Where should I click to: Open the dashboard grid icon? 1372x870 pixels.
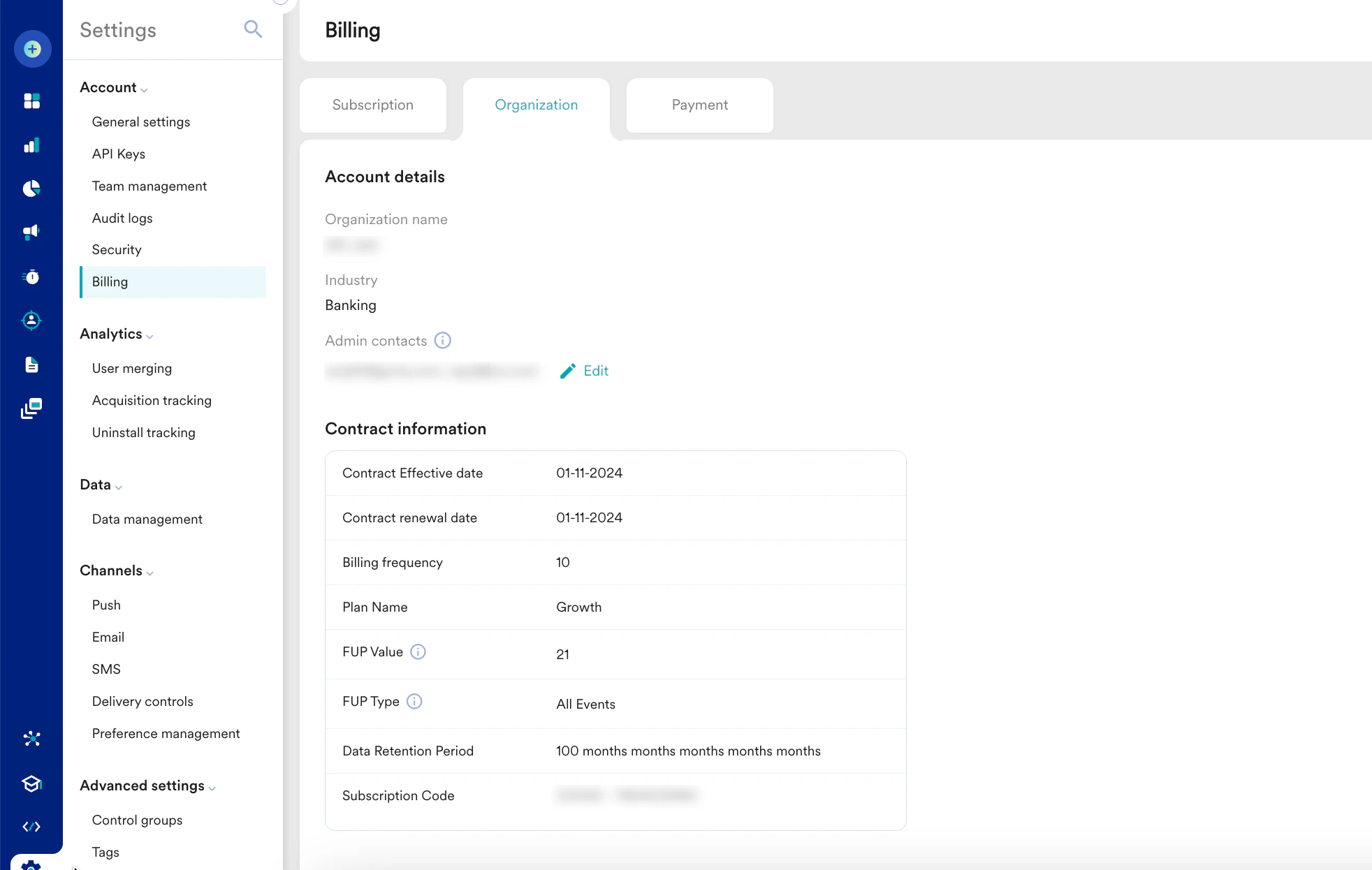pyautogui.click(x=31, y=101)
